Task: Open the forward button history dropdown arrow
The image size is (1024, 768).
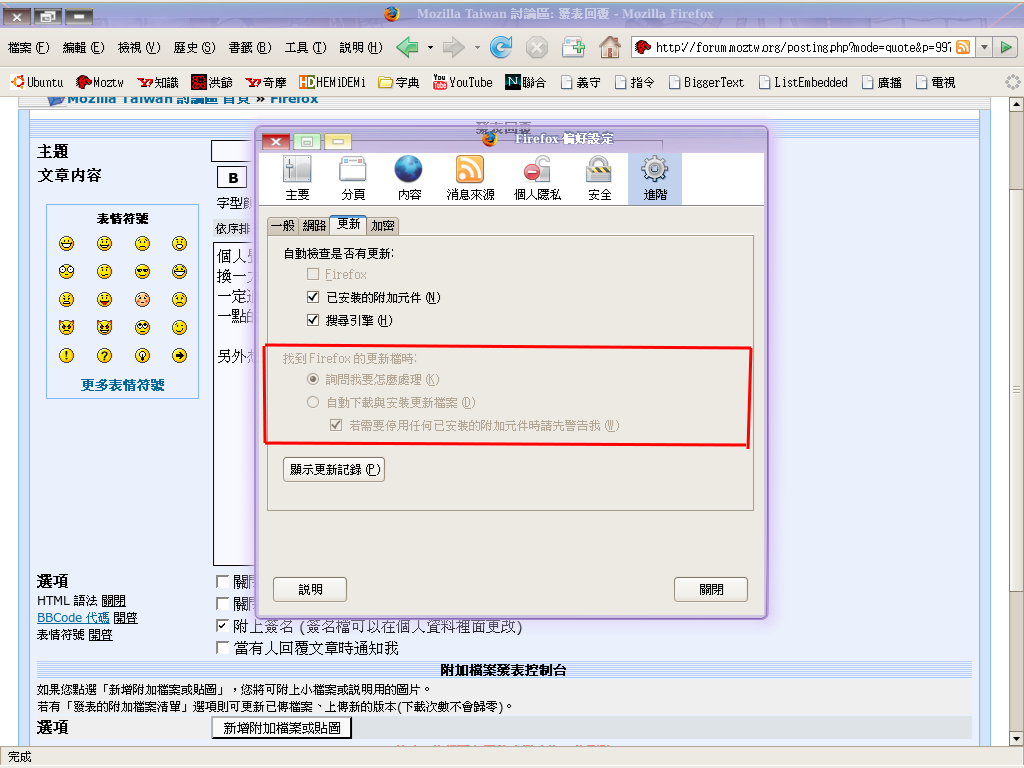Action: (477, 48)
